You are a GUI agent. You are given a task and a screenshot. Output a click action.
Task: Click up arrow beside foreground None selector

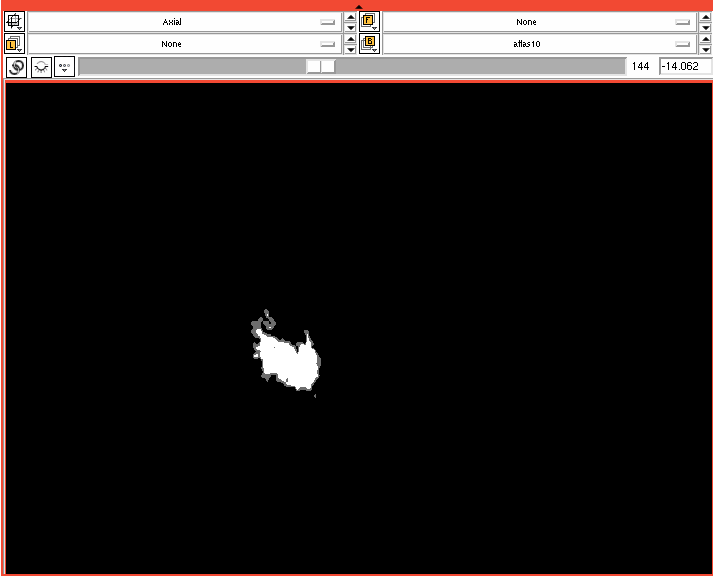(704, 16)
